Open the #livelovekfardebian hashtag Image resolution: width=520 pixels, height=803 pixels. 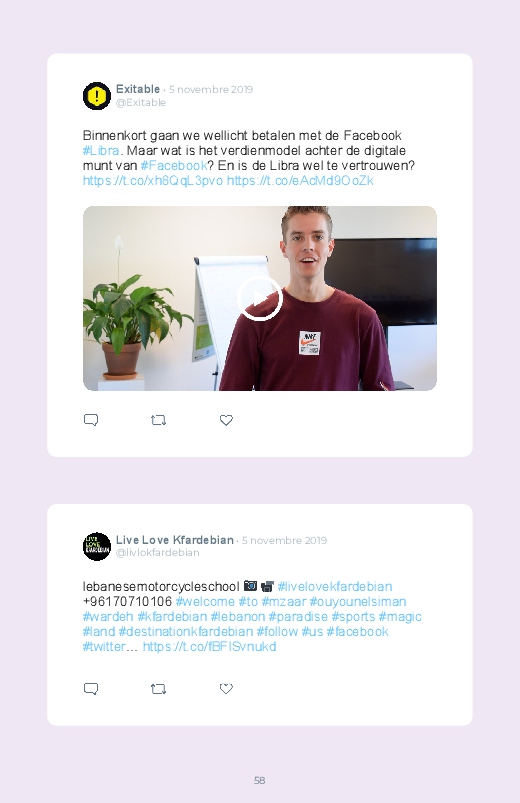tap(335, 586)
